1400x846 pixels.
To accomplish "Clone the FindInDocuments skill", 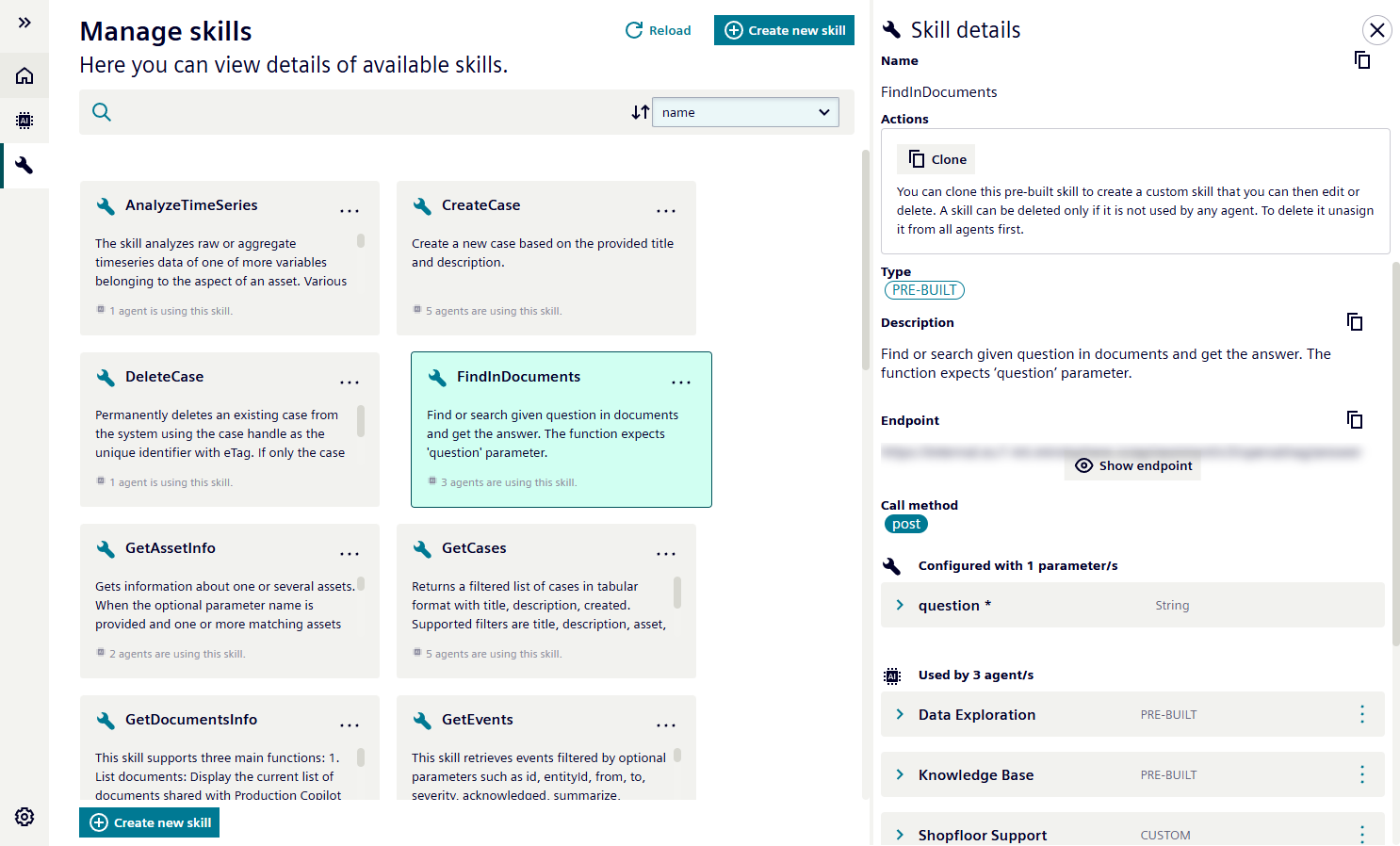I will point(937,159).
